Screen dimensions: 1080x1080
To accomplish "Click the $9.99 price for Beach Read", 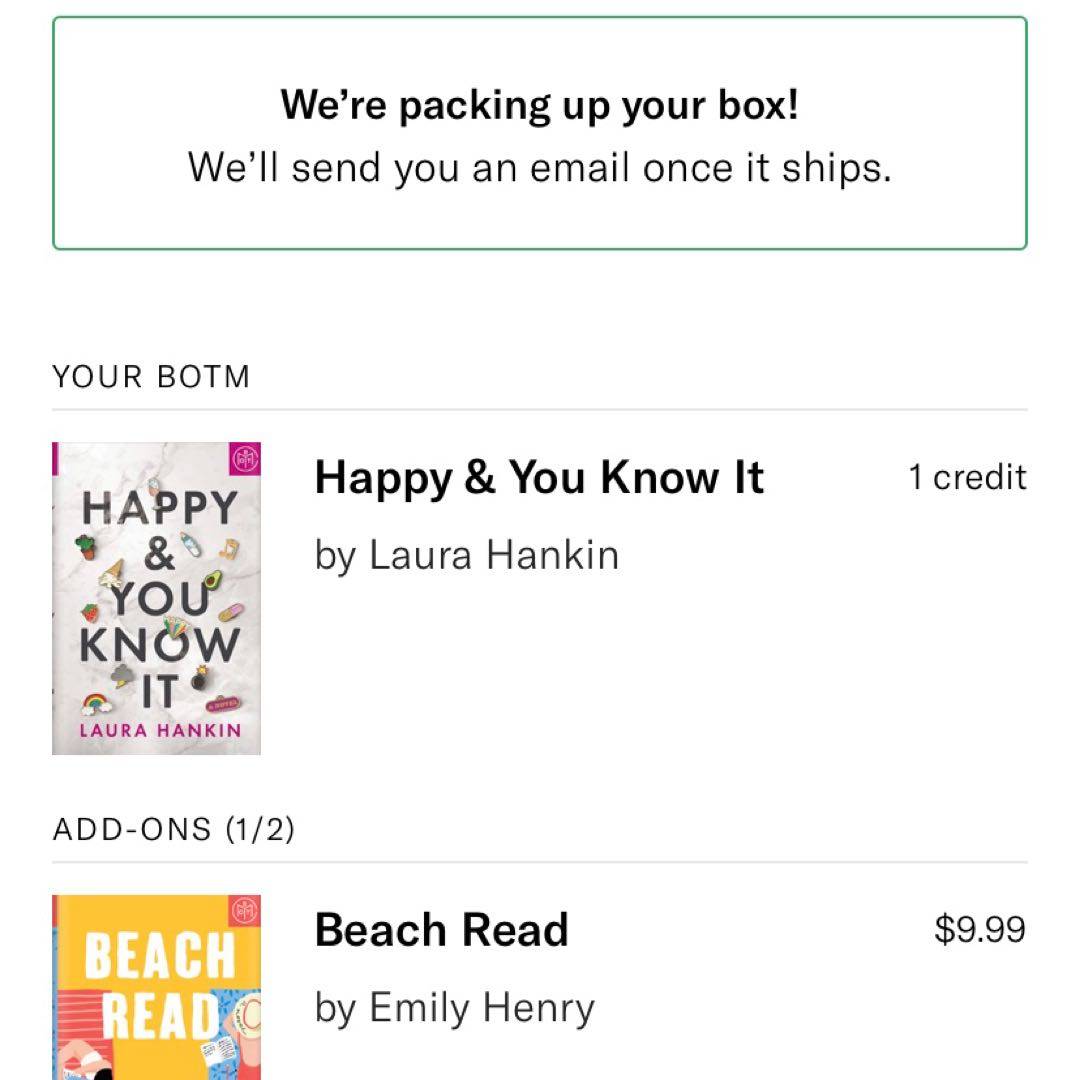I will pyautogui.click(x=979, y=930).
